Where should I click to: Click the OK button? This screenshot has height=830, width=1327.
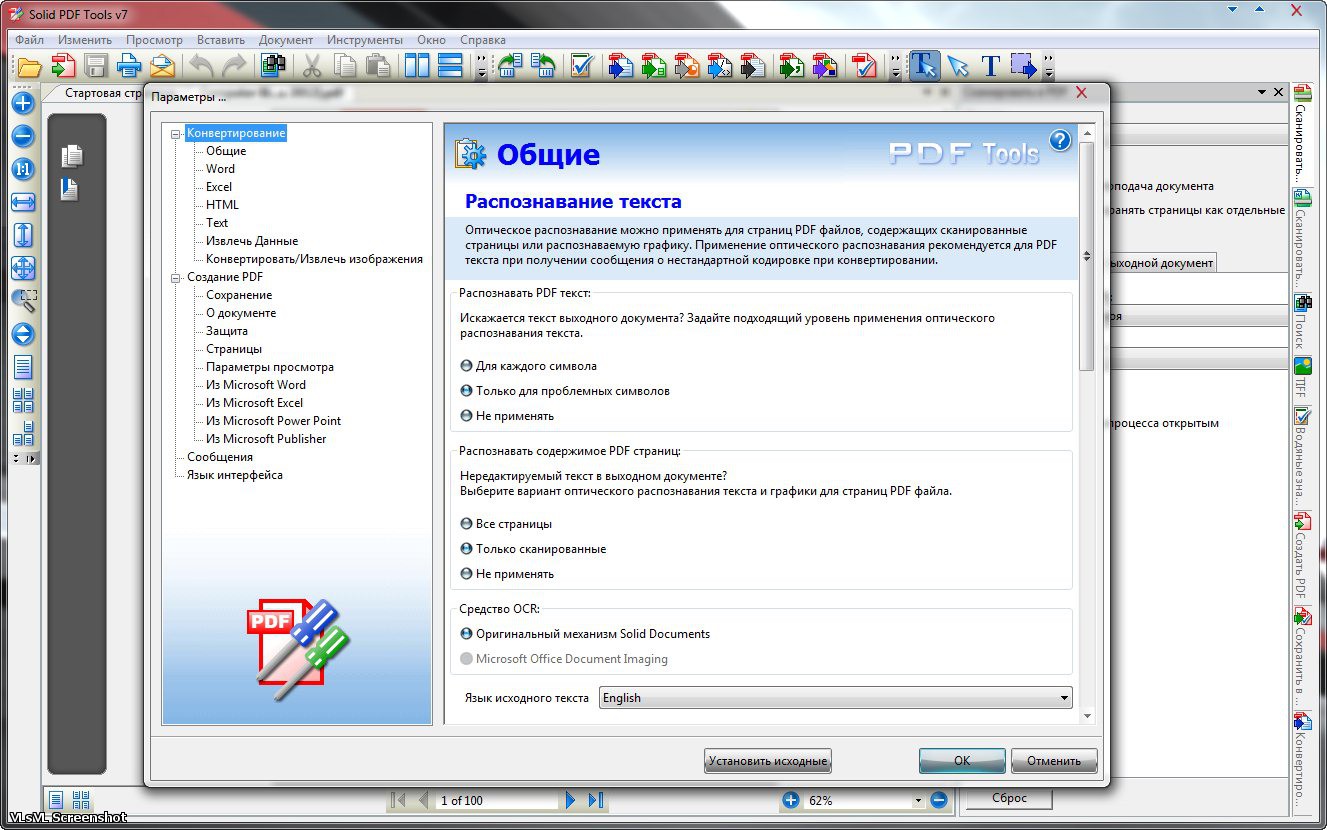tap(962, 761)
